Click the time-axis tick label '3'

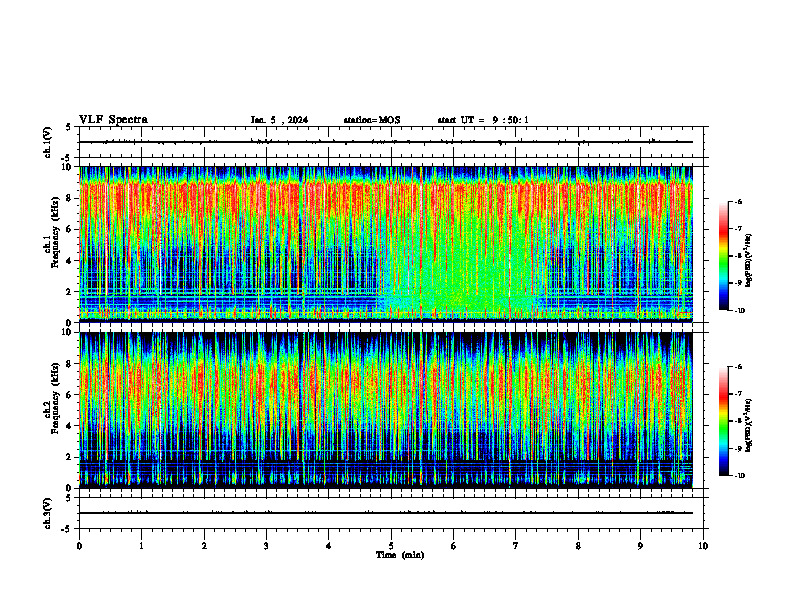pyautogui.click(x=266, y=546)
